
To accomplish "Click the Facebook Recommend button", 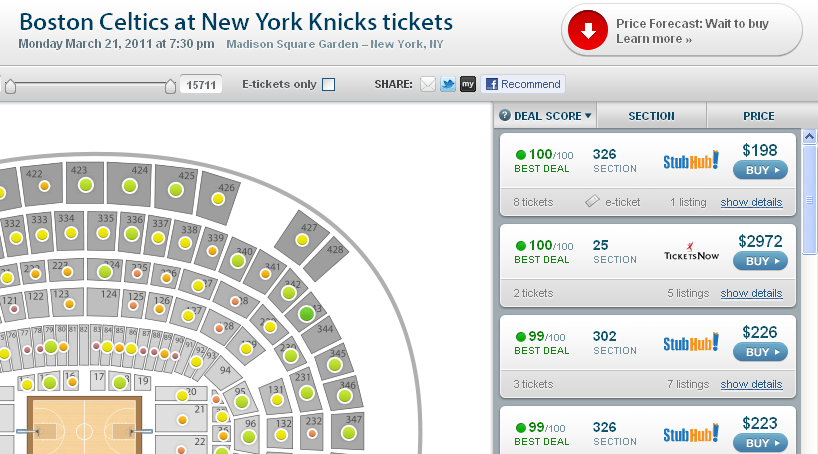I will pos(523,84).
